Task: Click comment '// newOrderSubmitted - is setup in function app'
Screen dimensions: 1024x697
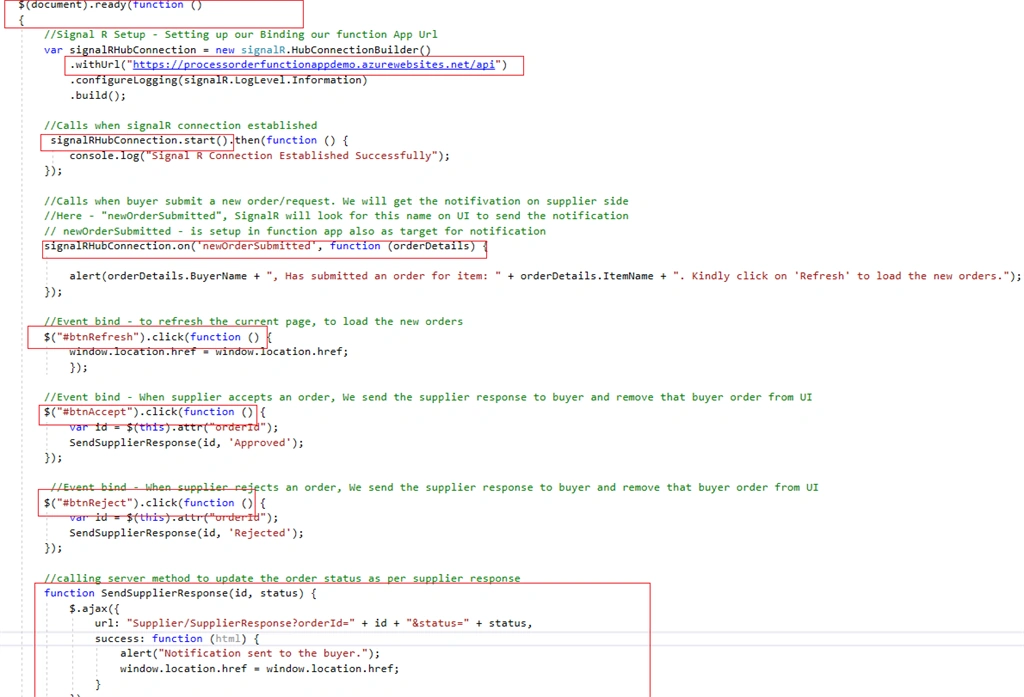Action: [x=295, y=231]
